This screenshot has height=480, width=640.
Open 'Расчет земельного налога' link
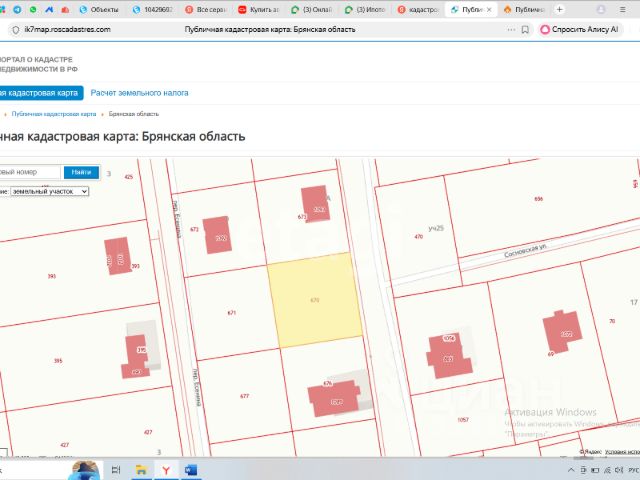pyautogui.click(x=139, y=93)
